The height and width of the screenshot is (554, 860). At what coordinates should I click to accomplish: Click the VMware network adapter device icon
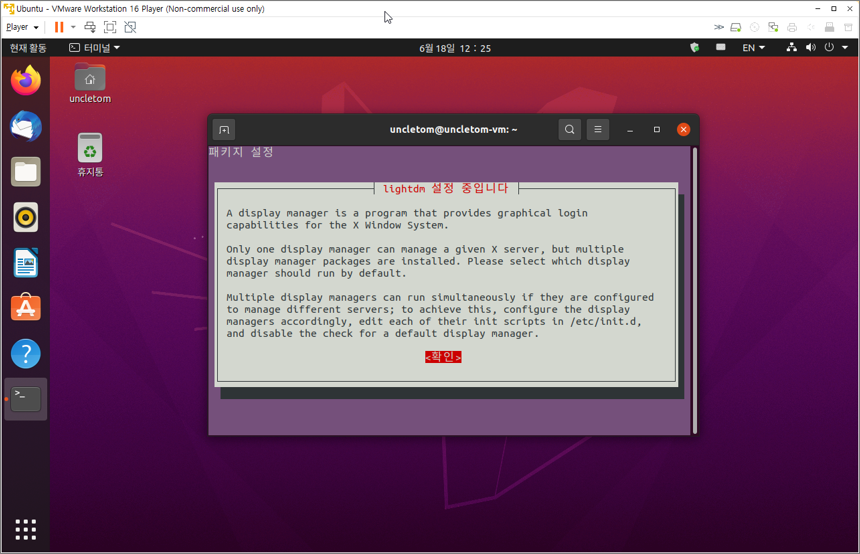[773, 27]
